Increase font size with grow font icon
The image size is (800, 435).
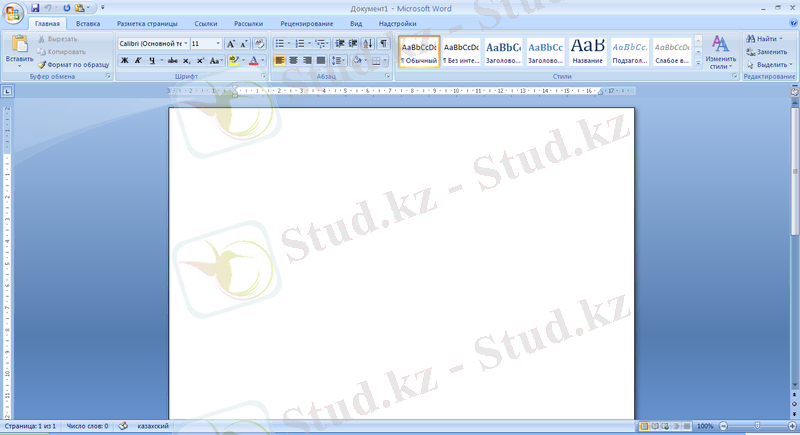point(231,44)
